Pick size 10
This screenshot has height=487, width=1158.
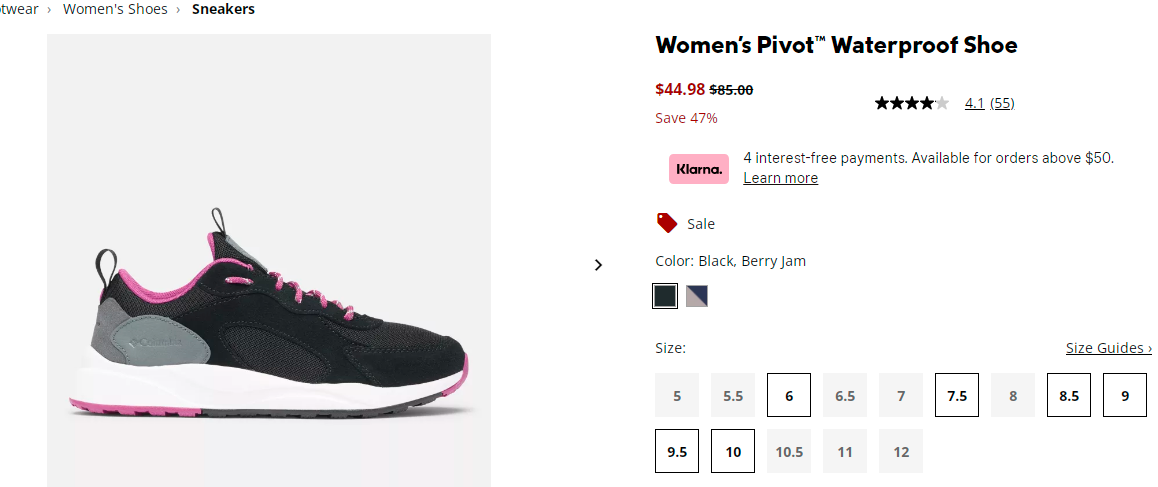[733, 451]
